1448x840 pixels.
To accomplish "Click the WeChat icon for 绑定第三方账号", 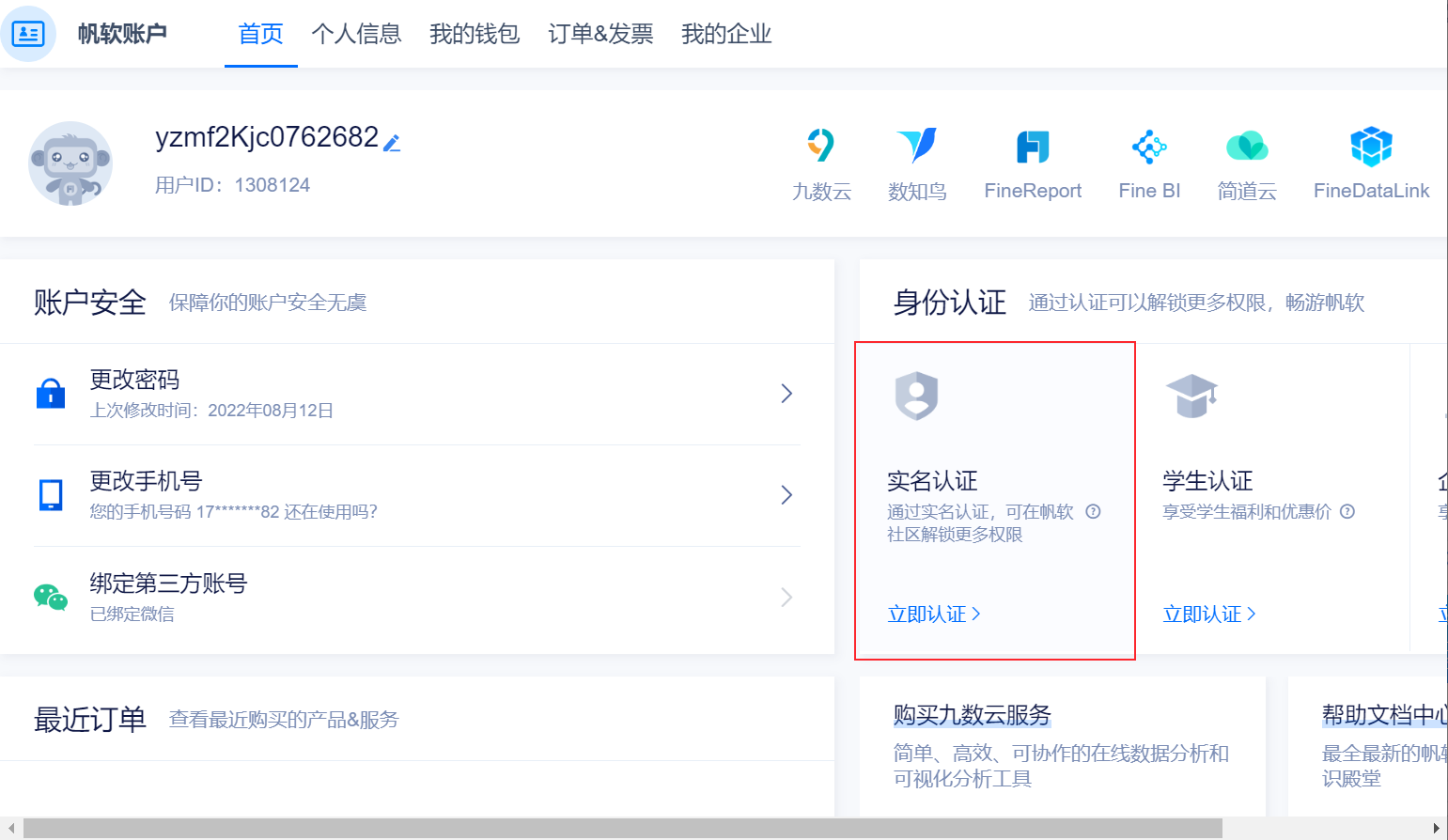I will point(51,597).
